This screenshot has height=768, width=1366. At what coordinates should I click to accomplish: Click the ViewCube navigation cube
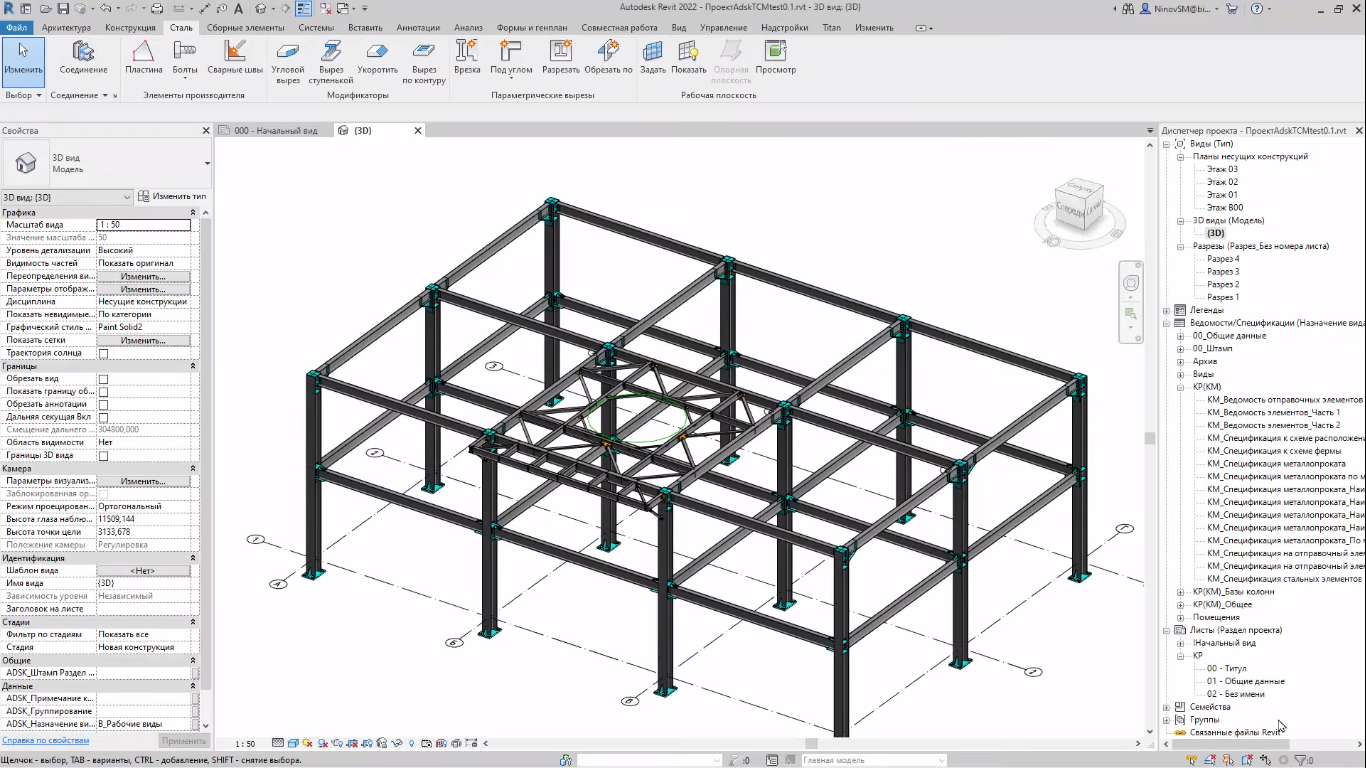pyautogui.click(x=1080, y=205)
